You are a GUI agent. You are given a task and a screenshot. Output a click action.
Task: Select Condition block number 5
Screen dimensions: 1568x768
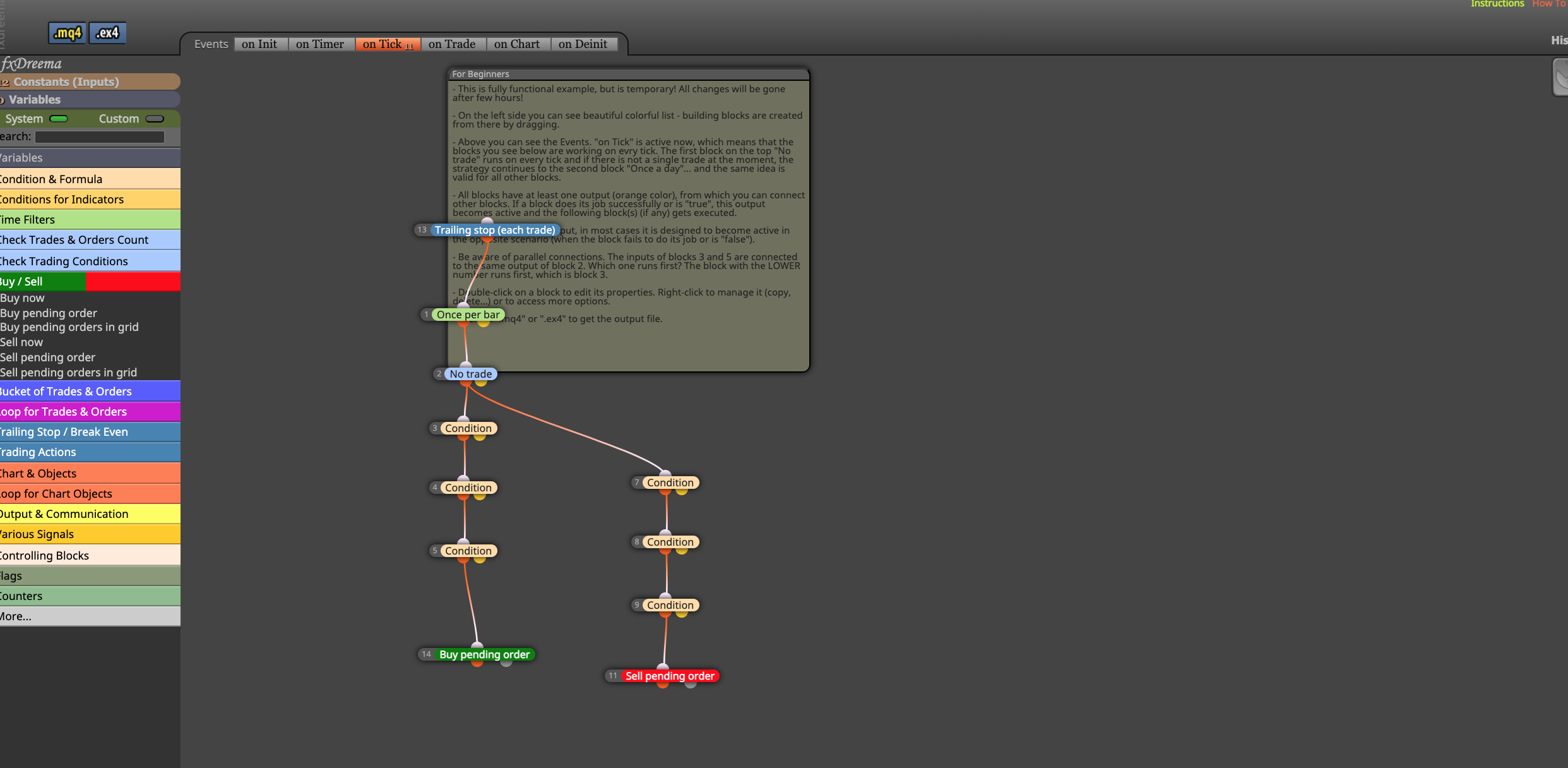468,551
